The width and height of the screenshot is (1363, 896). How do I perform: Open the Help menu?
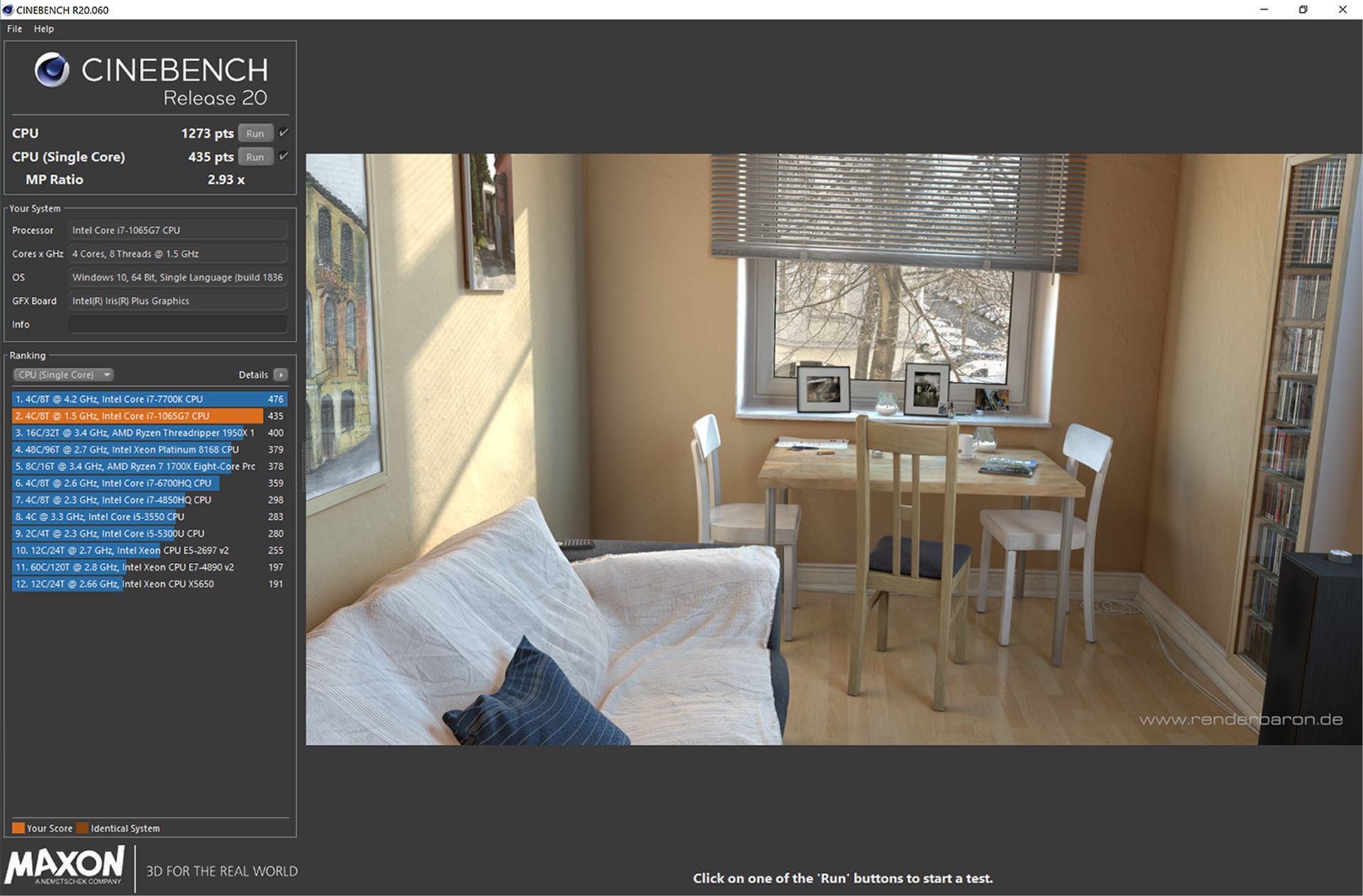tap(43, 29)
